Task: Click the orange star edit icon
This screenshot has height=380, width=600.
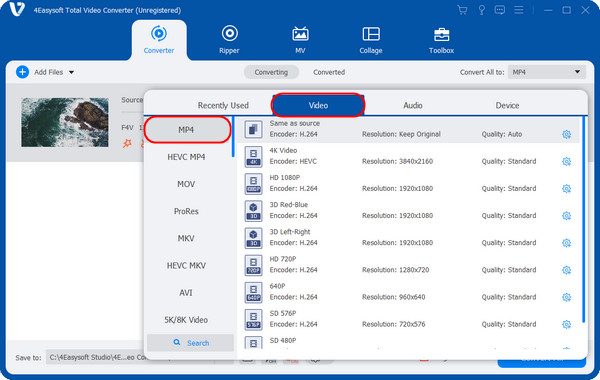Action: click(x=127, y=144)
